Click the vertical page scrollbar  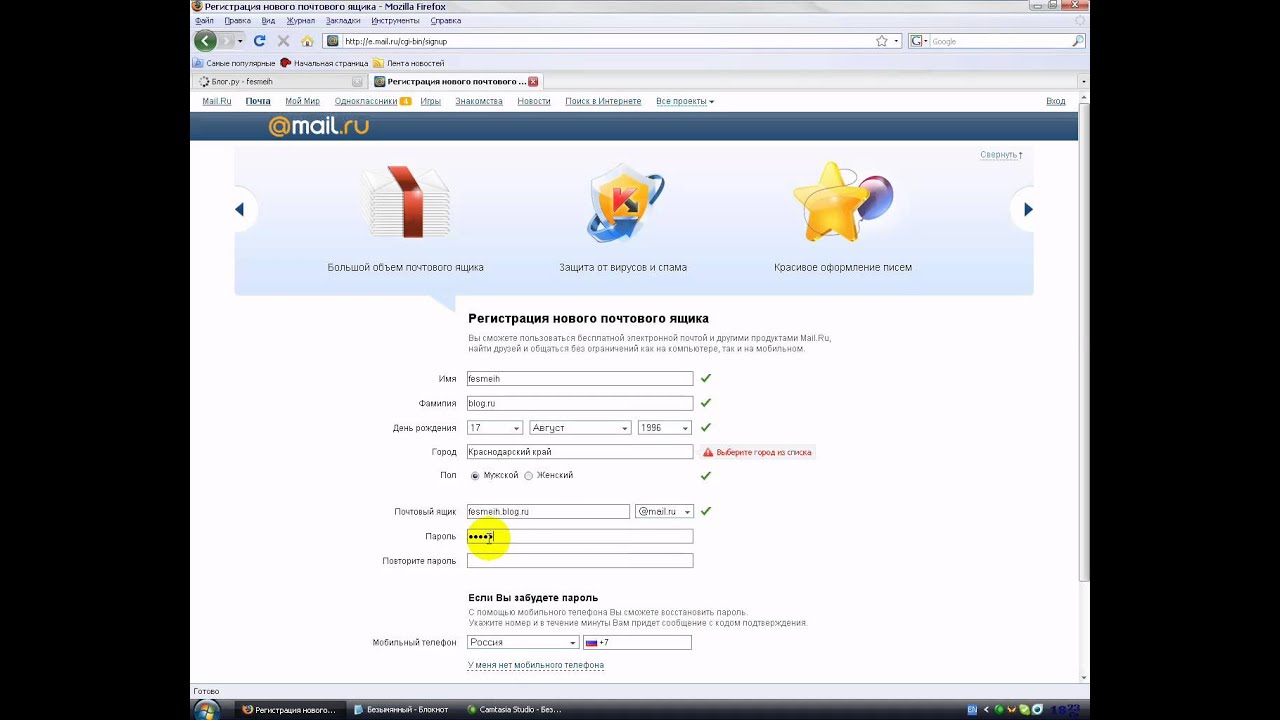1084,340
